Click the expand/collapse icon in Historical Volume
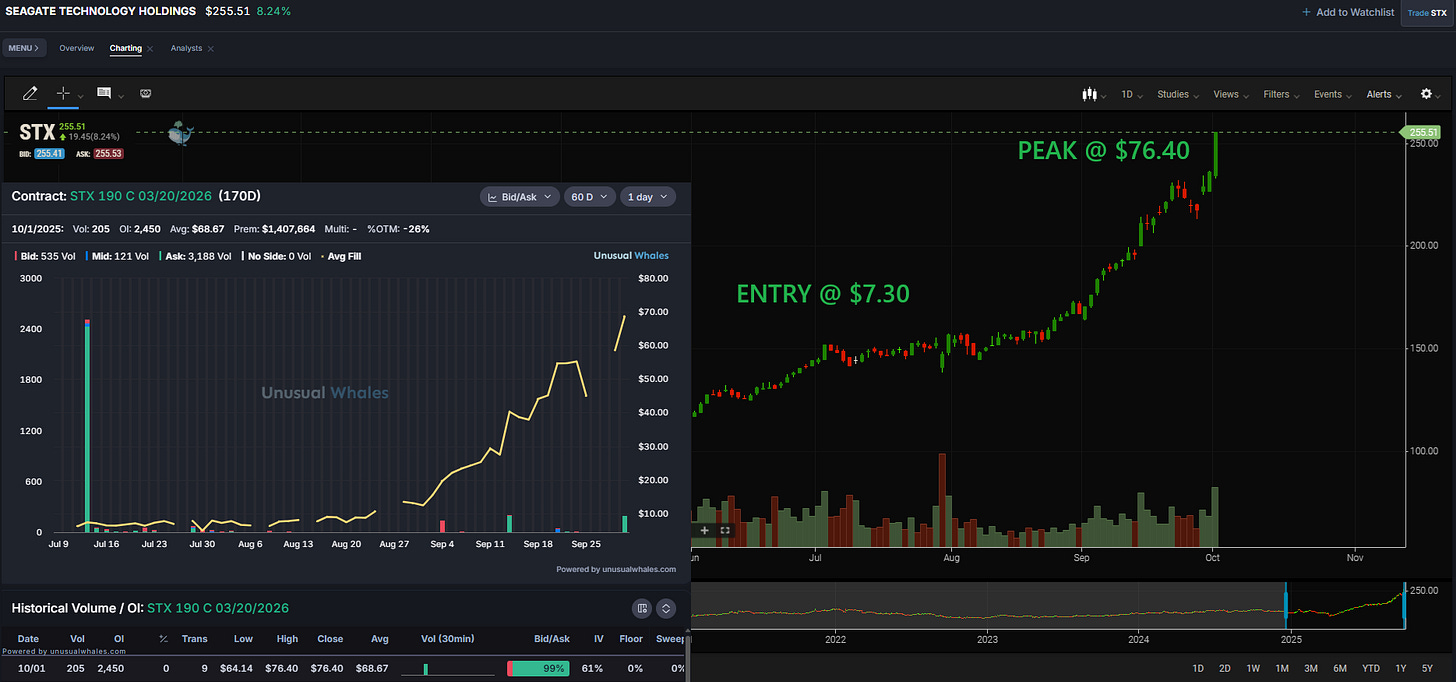Image resolution: width=1456 pixels, height=682 pixels. [667, 608]
